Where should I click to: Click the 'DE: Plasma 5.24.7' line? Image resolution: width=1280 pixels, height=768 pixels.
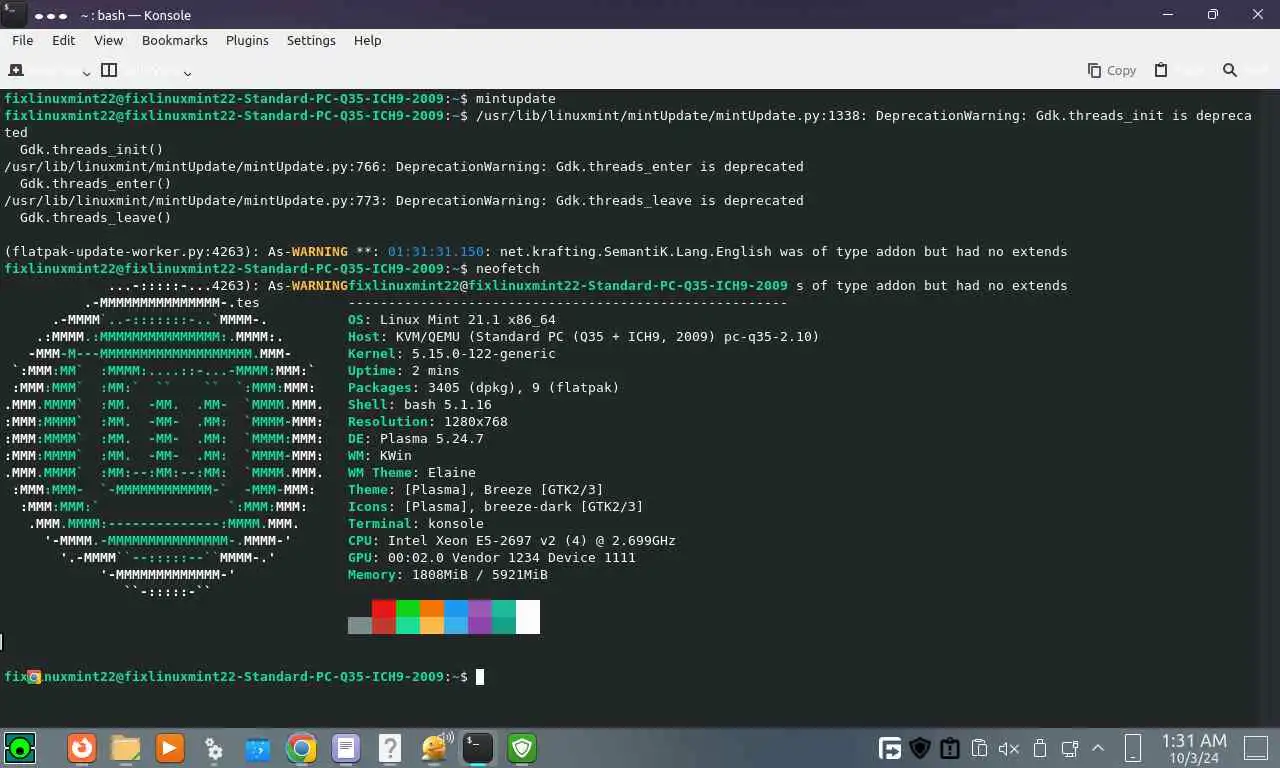pyautogui.click(x=416, y=438)
